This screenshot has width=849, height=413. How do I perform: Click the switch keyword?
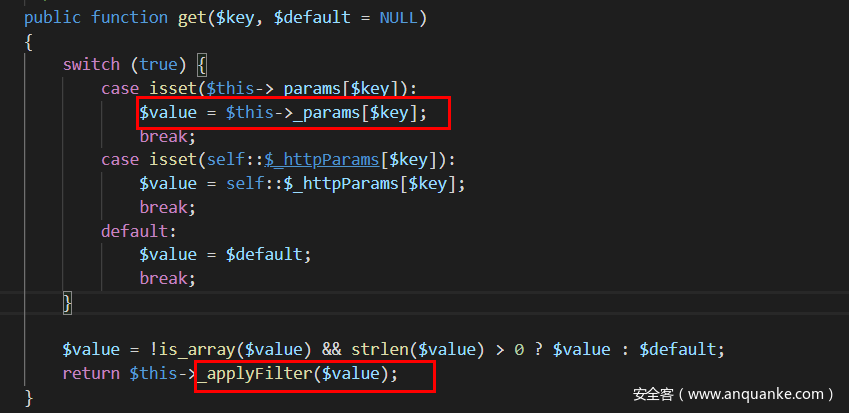click(91, 65)
